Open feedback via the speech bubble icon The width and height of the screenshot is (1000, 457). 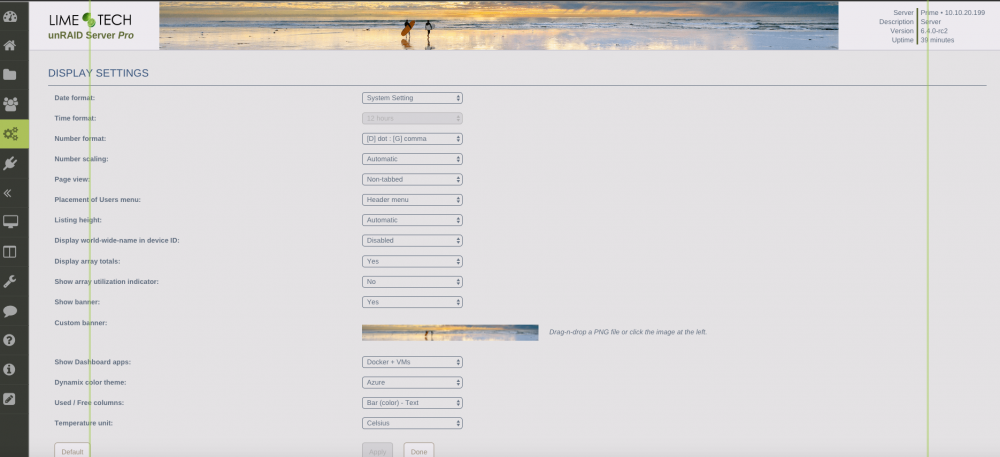[10, 311]
